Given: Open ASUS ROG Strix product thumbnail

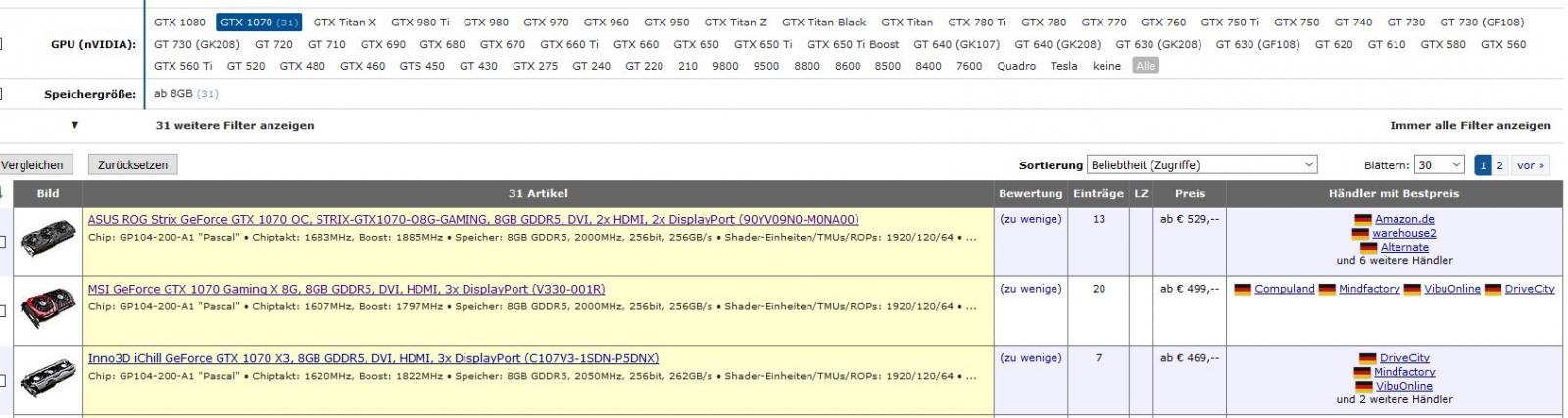Looking at the screenshot, I should point(48,240).
